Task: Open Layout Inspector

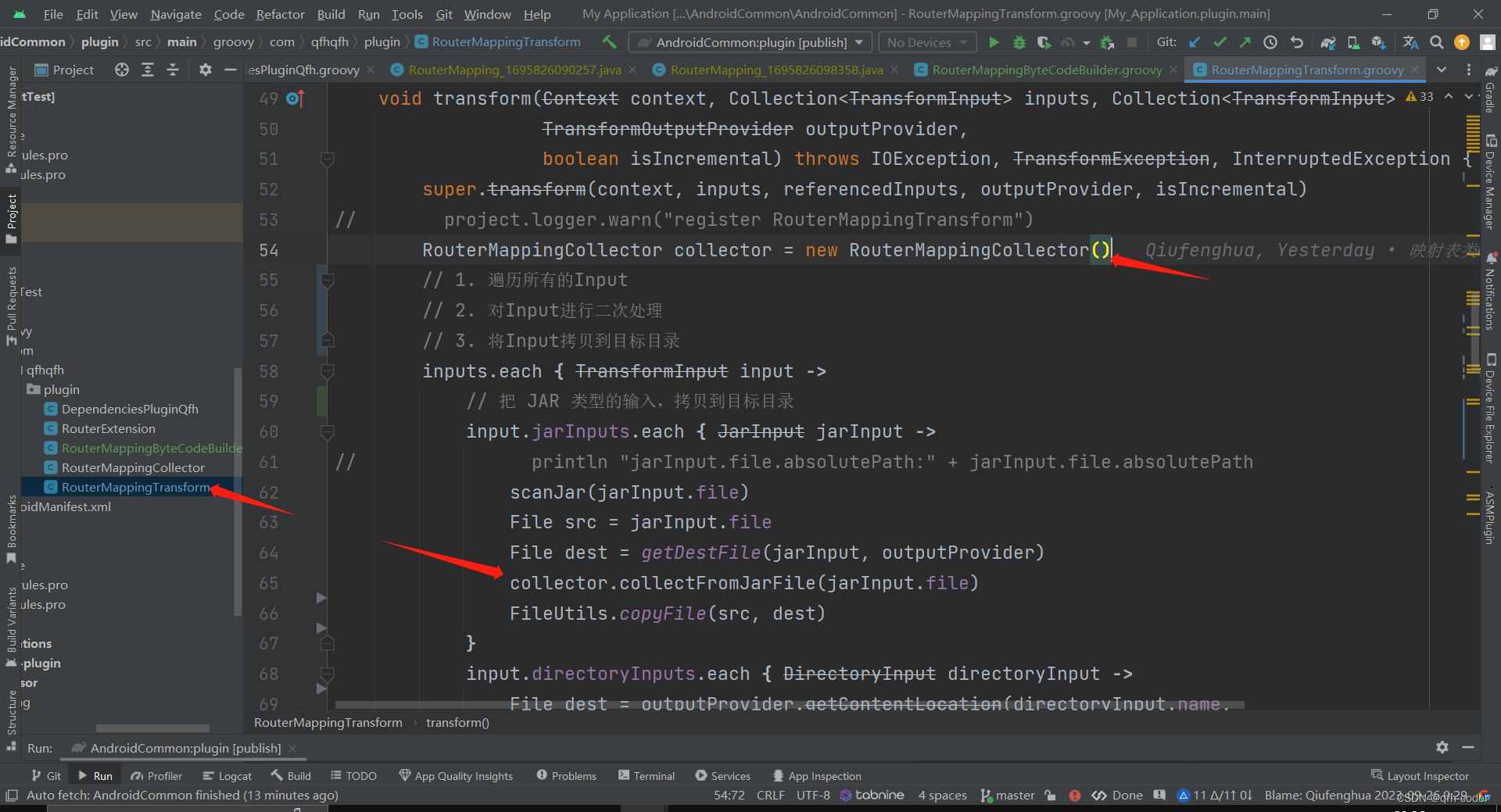Action: click(1420, 775)
